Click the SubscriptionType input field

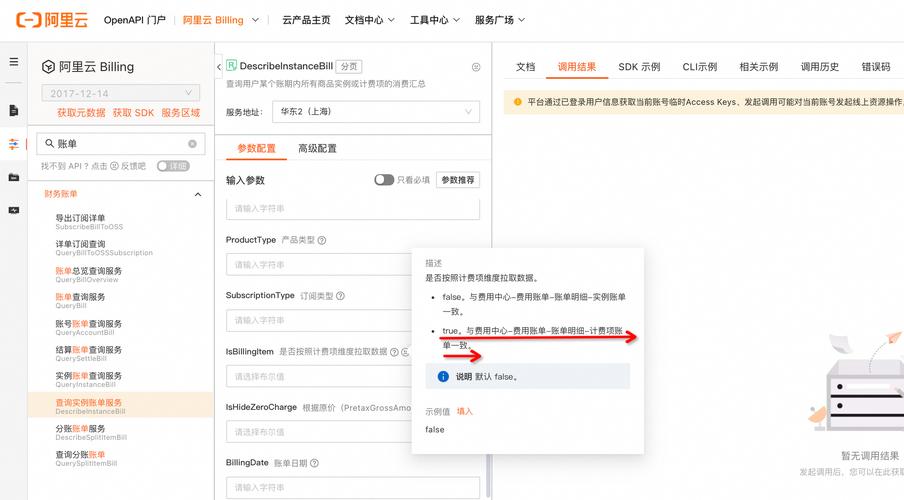pyautogui.click(x=318, y=320)
